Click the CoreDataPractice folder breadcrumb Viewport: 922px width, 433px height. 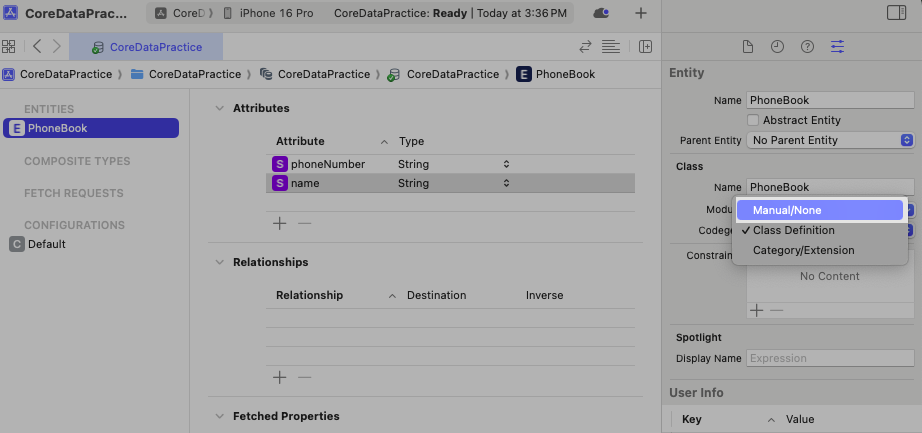tap(186, 74)
